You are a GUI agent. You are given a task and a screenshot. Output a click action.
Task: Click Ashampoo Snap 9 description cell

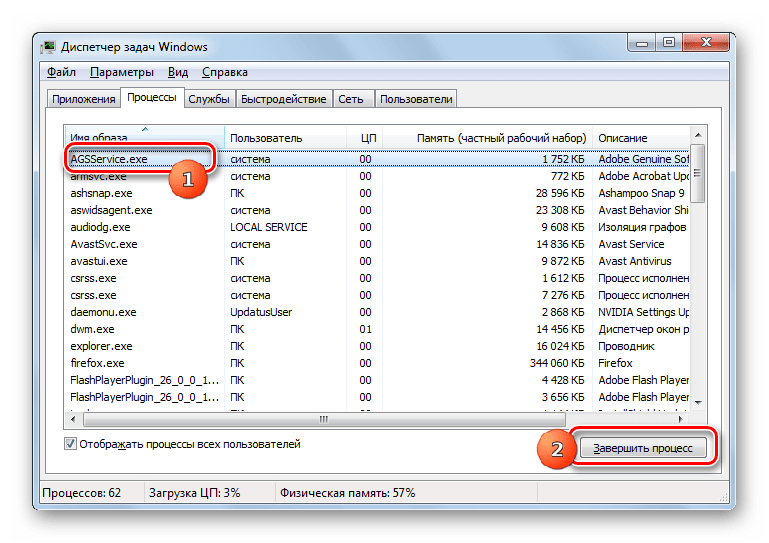[641, 193]
